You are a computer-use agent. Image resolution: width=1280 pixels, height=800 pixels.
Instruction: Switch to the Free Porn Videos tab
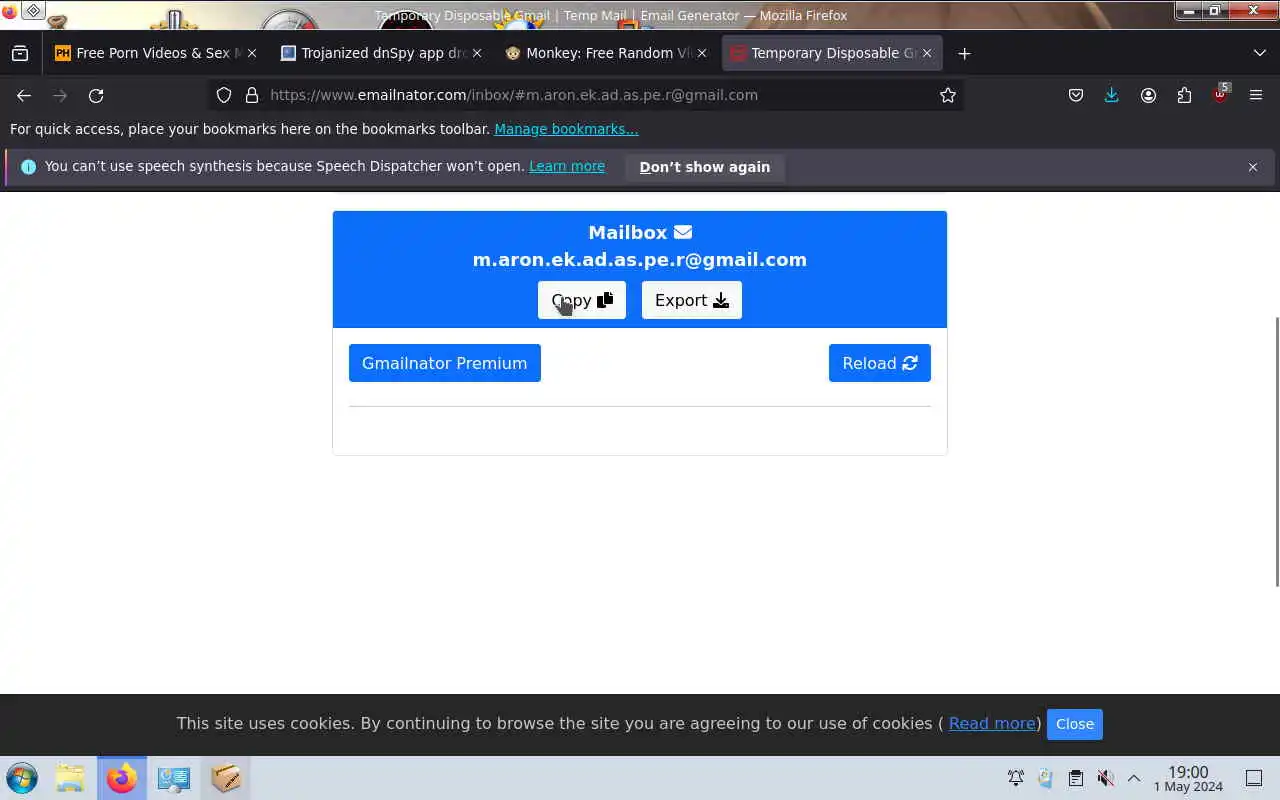point(155,53)
